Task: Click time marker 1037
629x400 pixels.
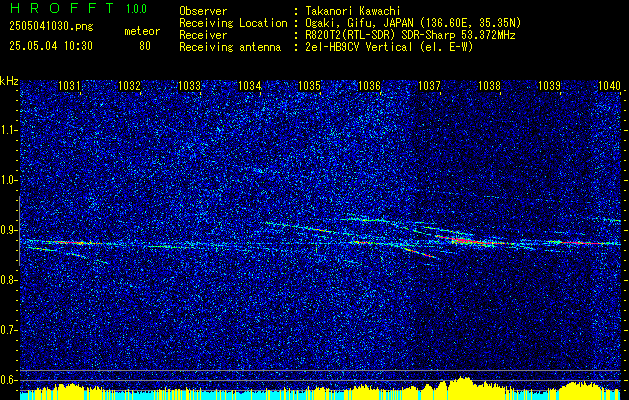Action: click(429, 85)
